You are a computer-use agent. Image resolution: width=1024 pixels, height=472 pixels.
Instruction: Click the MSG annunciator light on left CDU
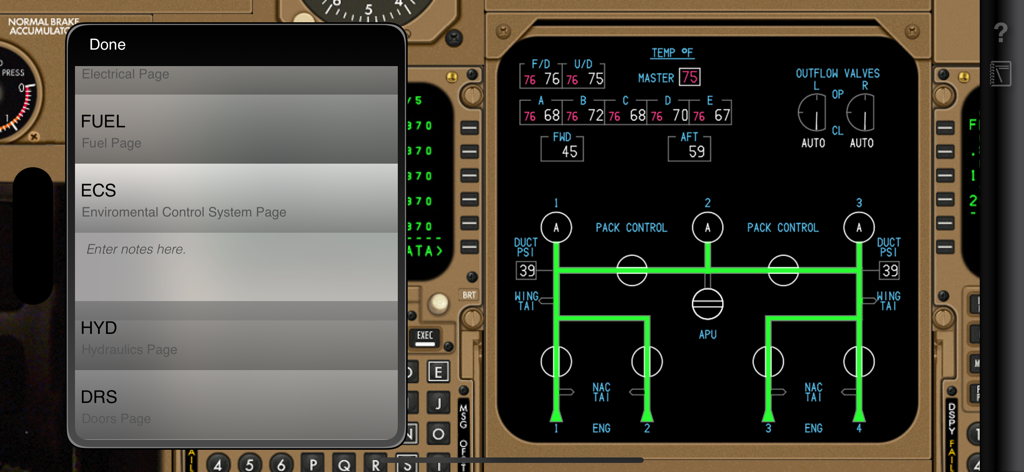(x=464, y=416)
